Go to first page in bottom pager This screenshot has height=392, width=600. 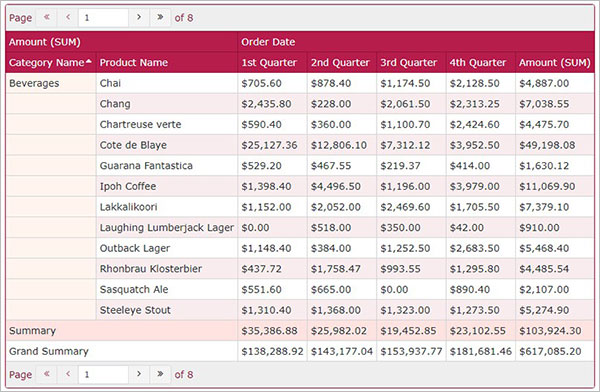47,374
